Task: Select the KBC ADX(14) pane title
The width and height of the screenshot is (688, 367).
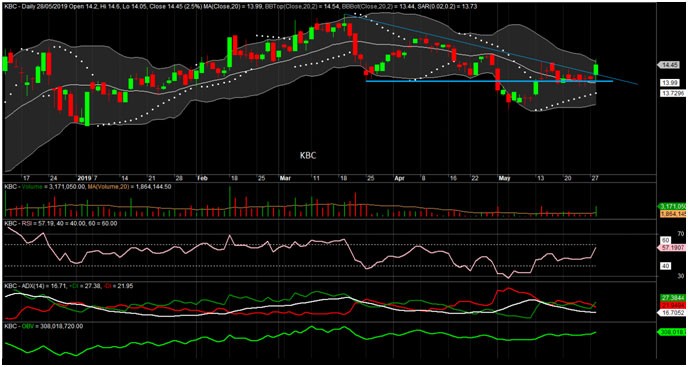Action: (35, 285)
